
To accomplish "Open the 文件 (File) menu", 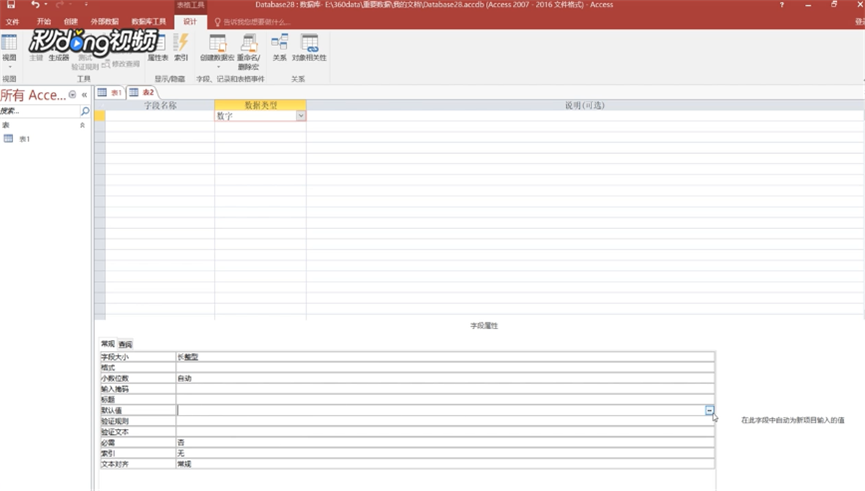I will point(12,22).
